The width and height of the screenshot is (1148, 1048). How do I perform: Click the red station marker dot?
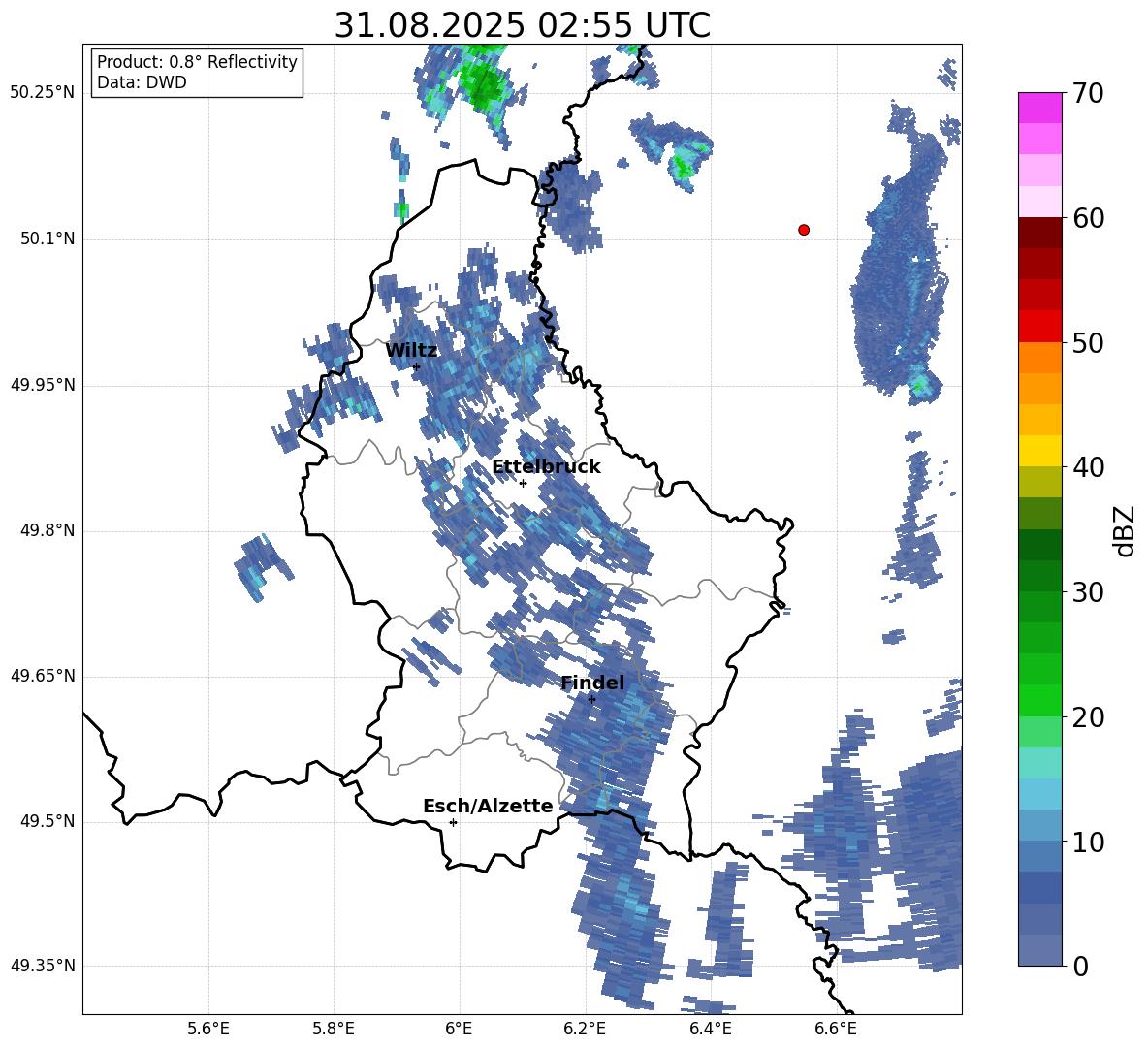[x=804, y=230]
